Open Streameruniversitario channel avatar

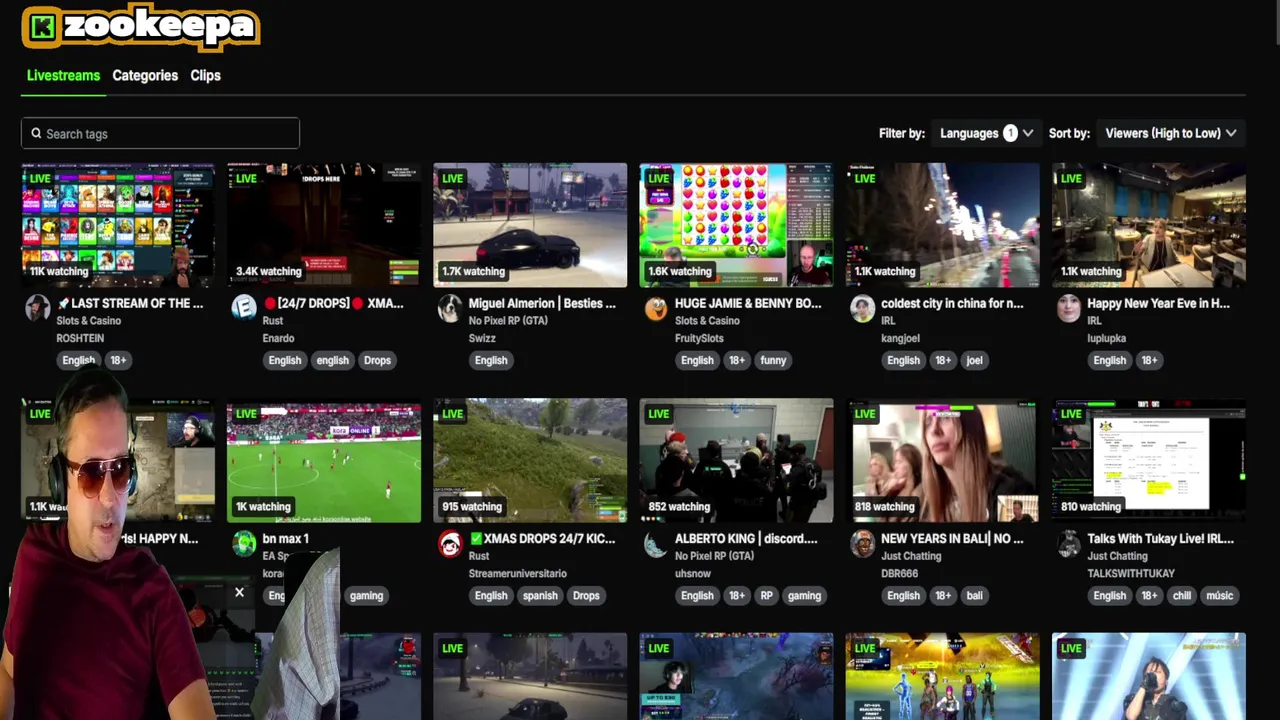[450, 543]
